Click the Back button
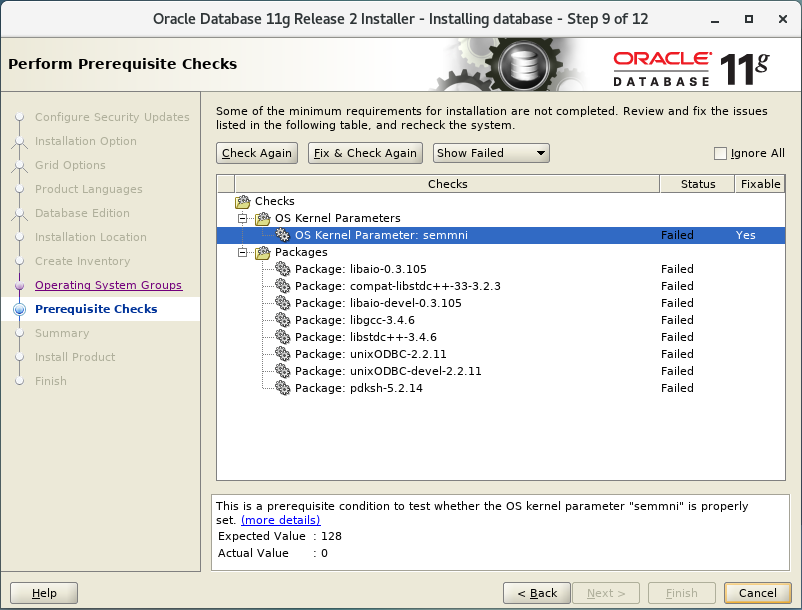Image resolution: width=802 pixels, height=610 pixels. 537,593
